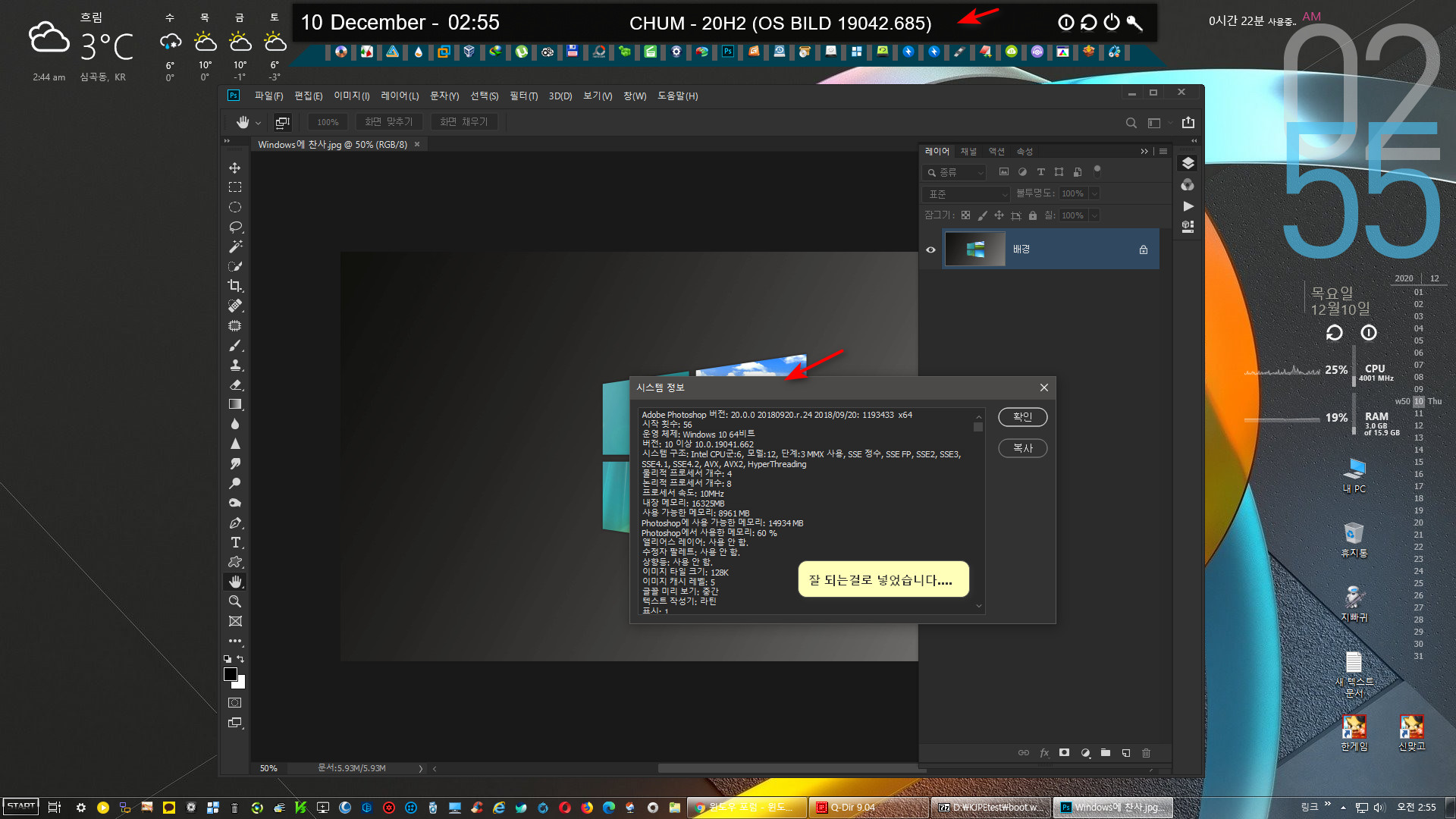Click the 화면 채우기 button
The height and width of the screenshot is (819, 1456).
pyautogui.click(x=464, y=122)
